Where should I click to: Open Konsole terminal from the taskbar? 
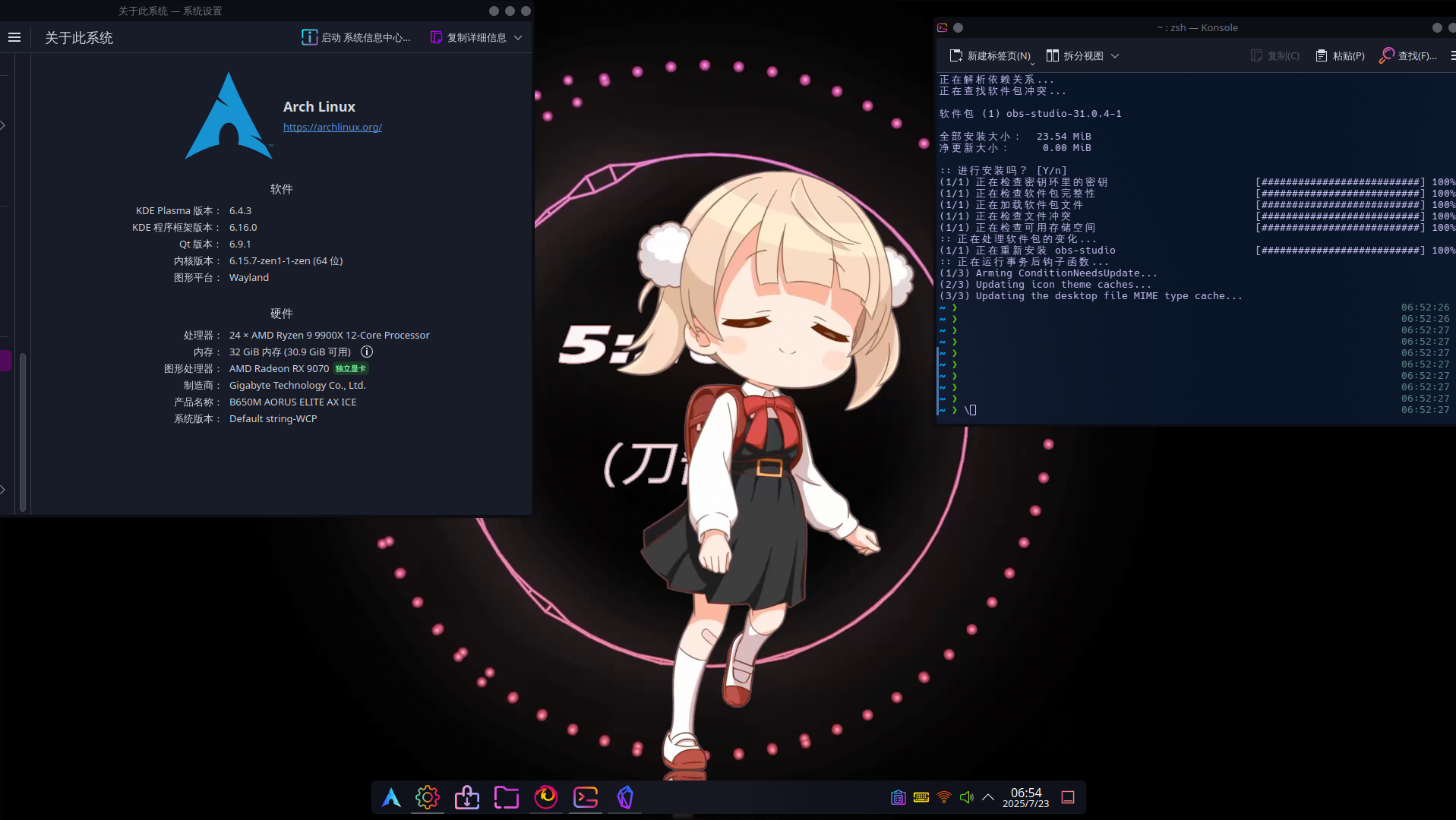coord(585,797)
